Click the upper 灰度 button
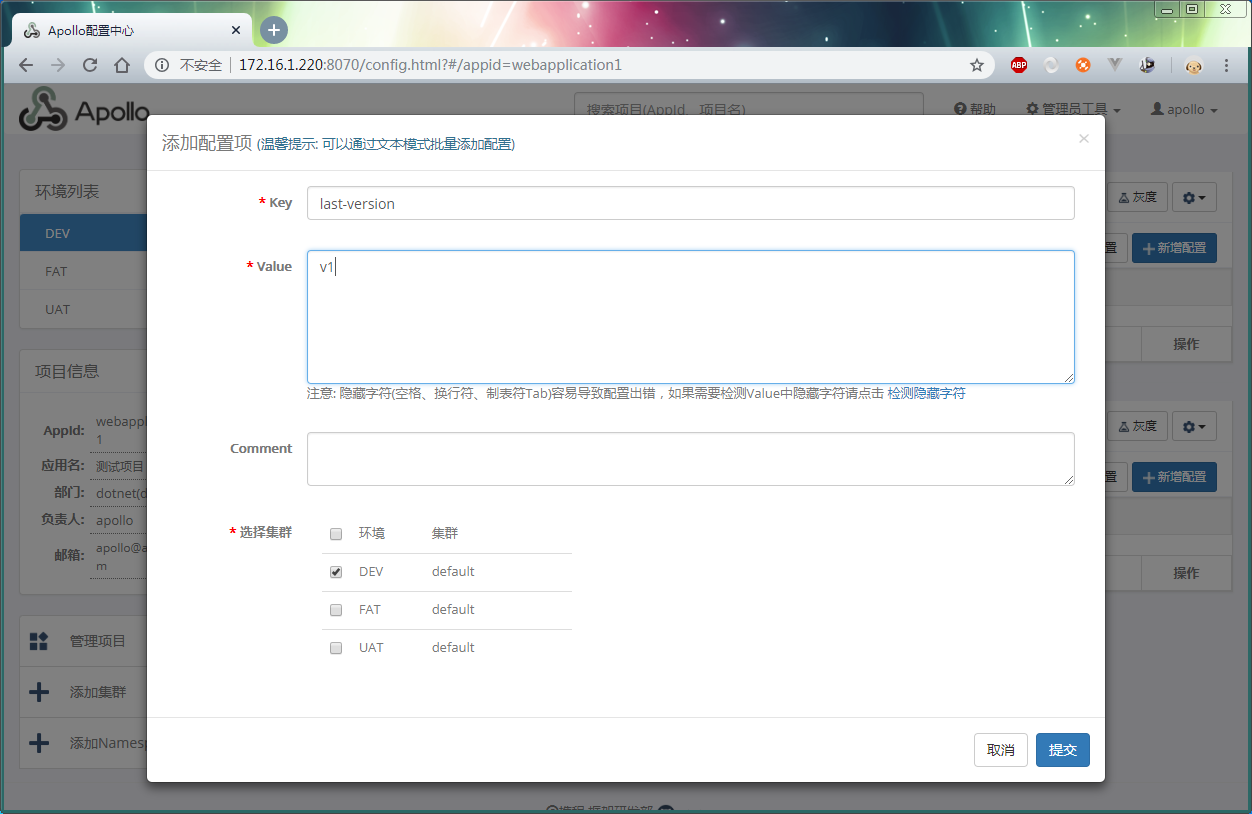Screen dimensions: 1252x814 click(1137, 198)
